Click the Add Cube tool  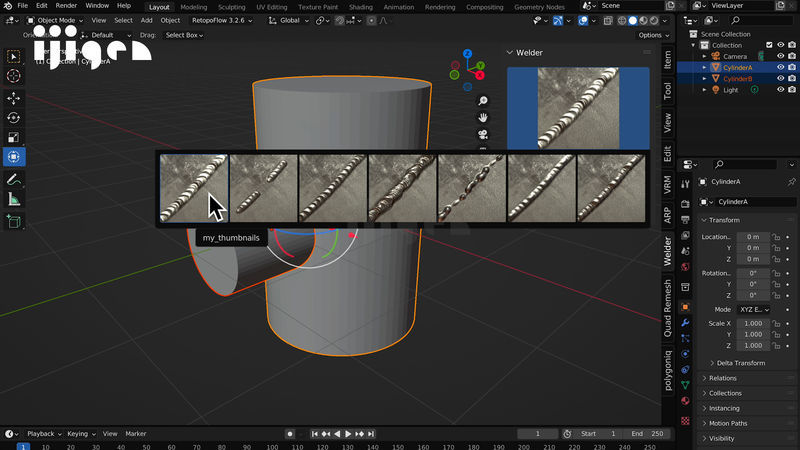click(x=14, y=222)
